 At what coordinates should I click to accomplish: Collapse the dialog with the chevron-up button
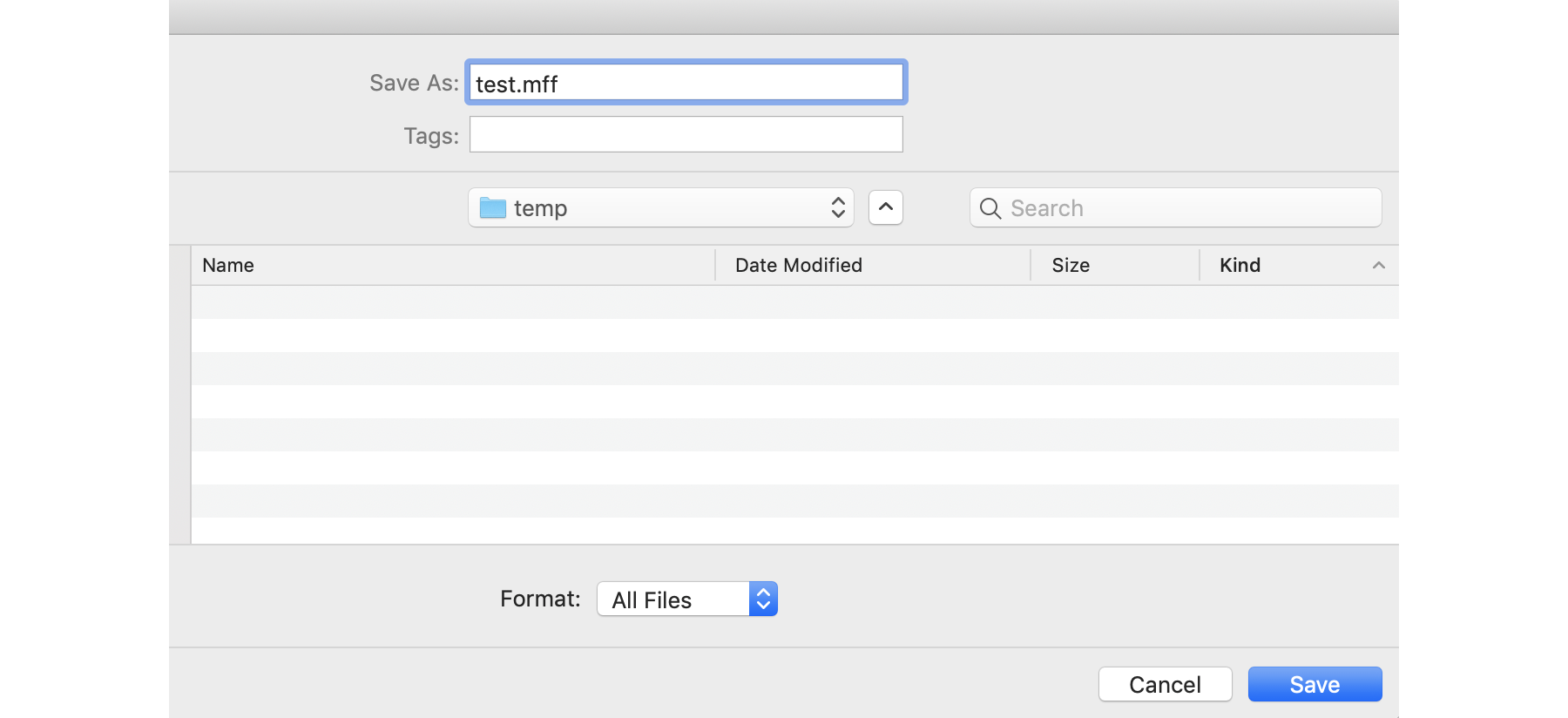pyautogui.click(x=885, y=207)
